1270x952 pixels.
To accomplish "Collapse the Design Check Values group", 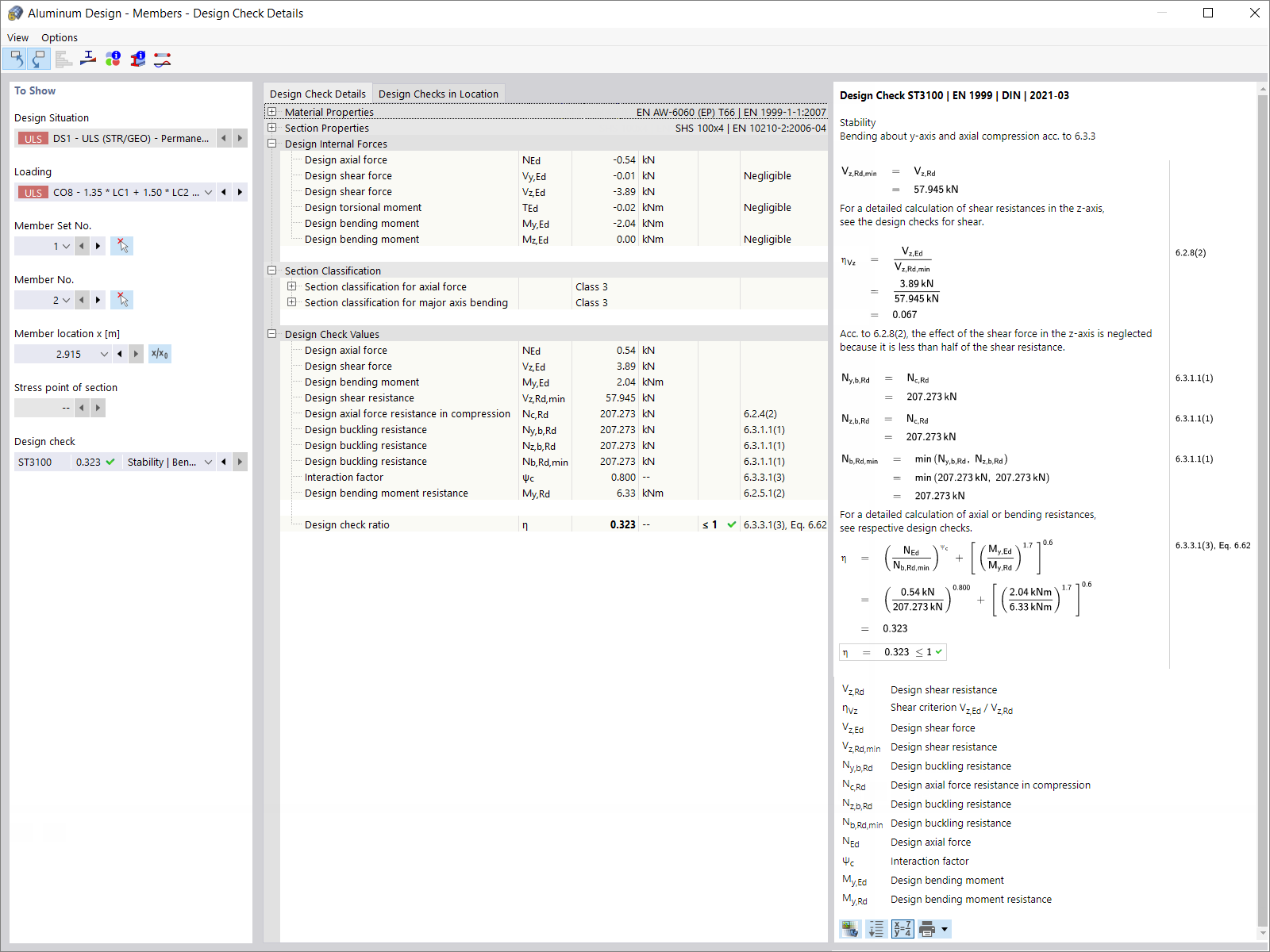I will tap(272, 334).
